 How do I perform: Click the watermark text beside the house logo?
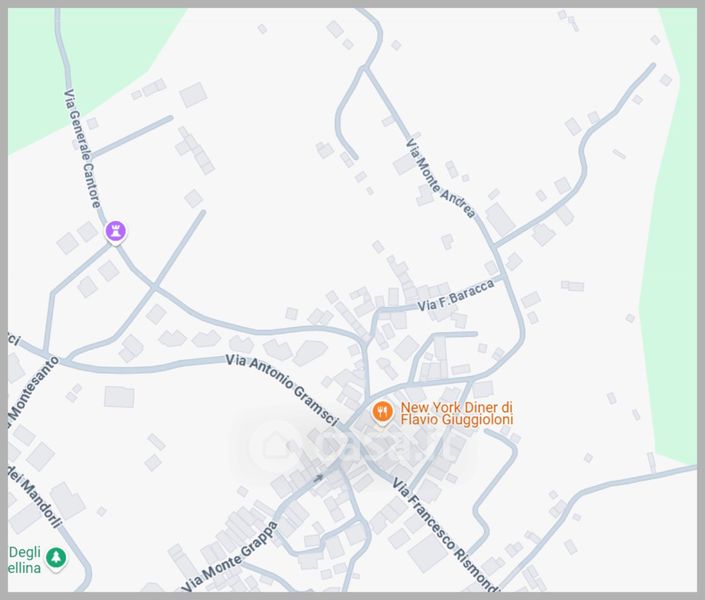387,443
